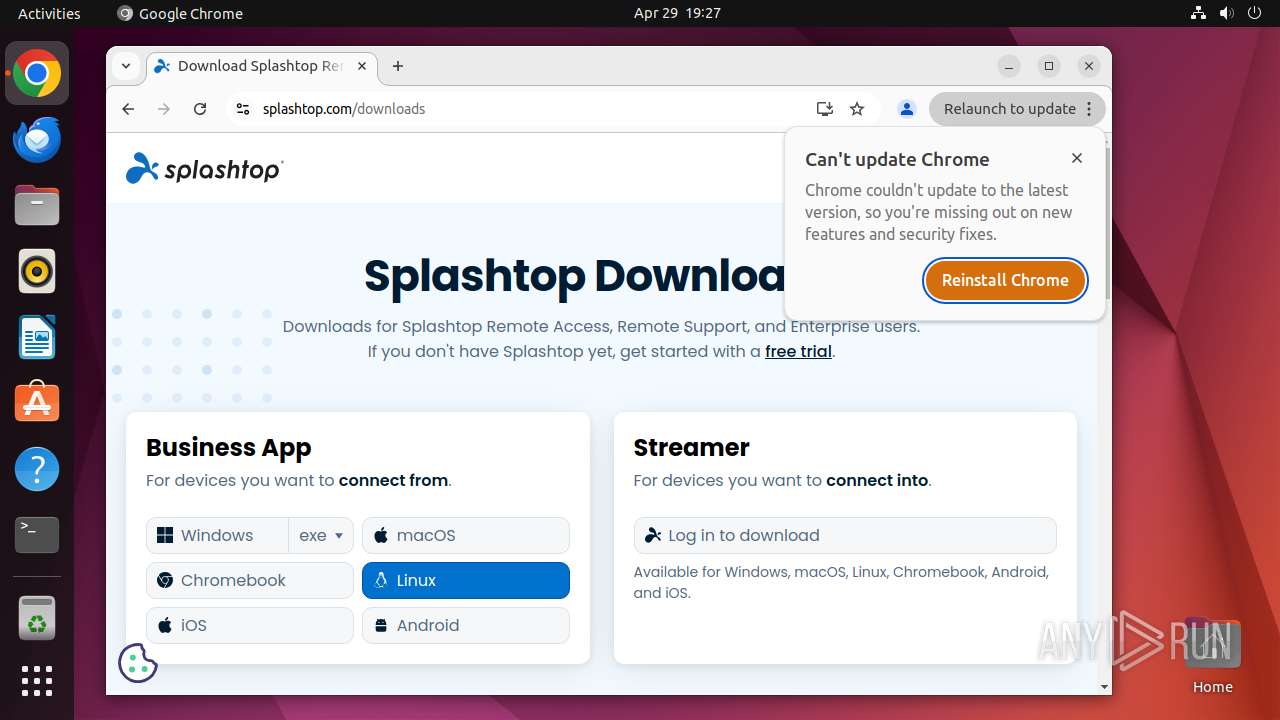Click the Reinstall Chrome button
This screenshot has height=720, width=1280.
click(1005, 280)
